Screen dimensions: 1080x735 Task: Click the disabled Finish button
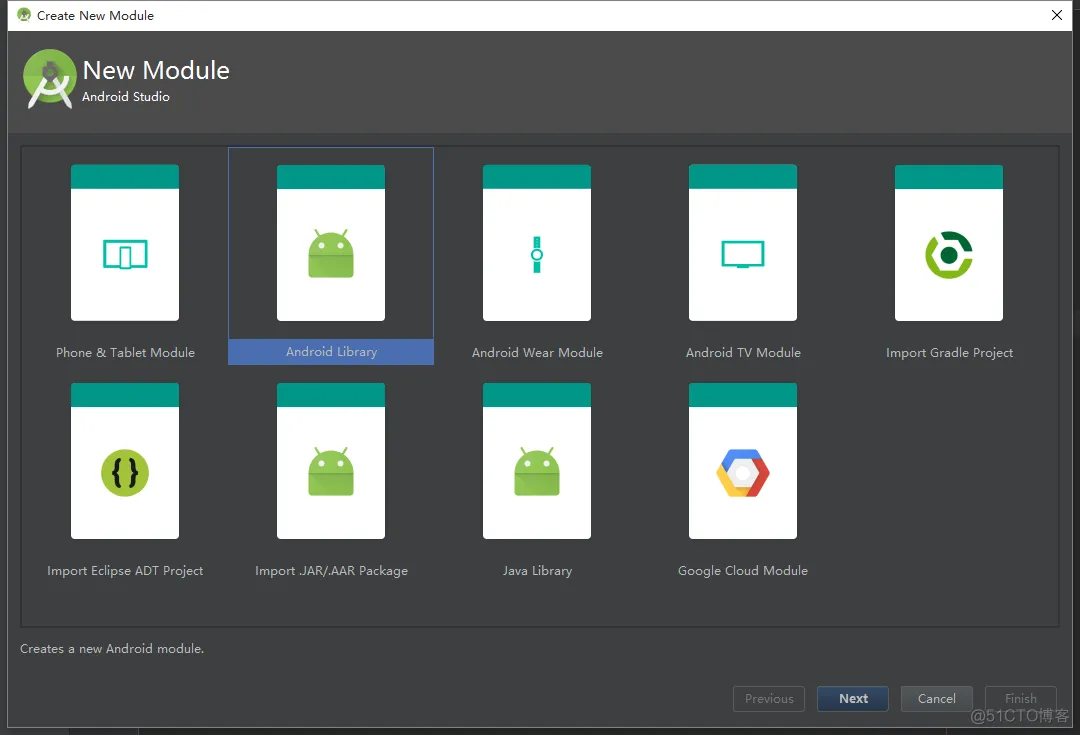click(x=1021, y=698)
